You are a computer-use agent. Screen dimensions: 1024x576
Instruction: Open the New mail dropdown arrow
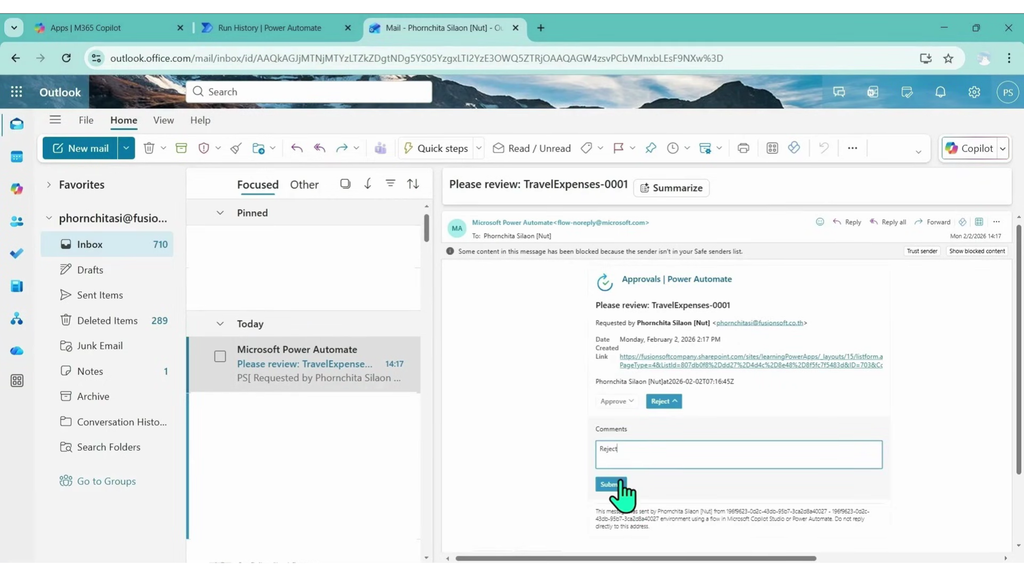[126, 148]
